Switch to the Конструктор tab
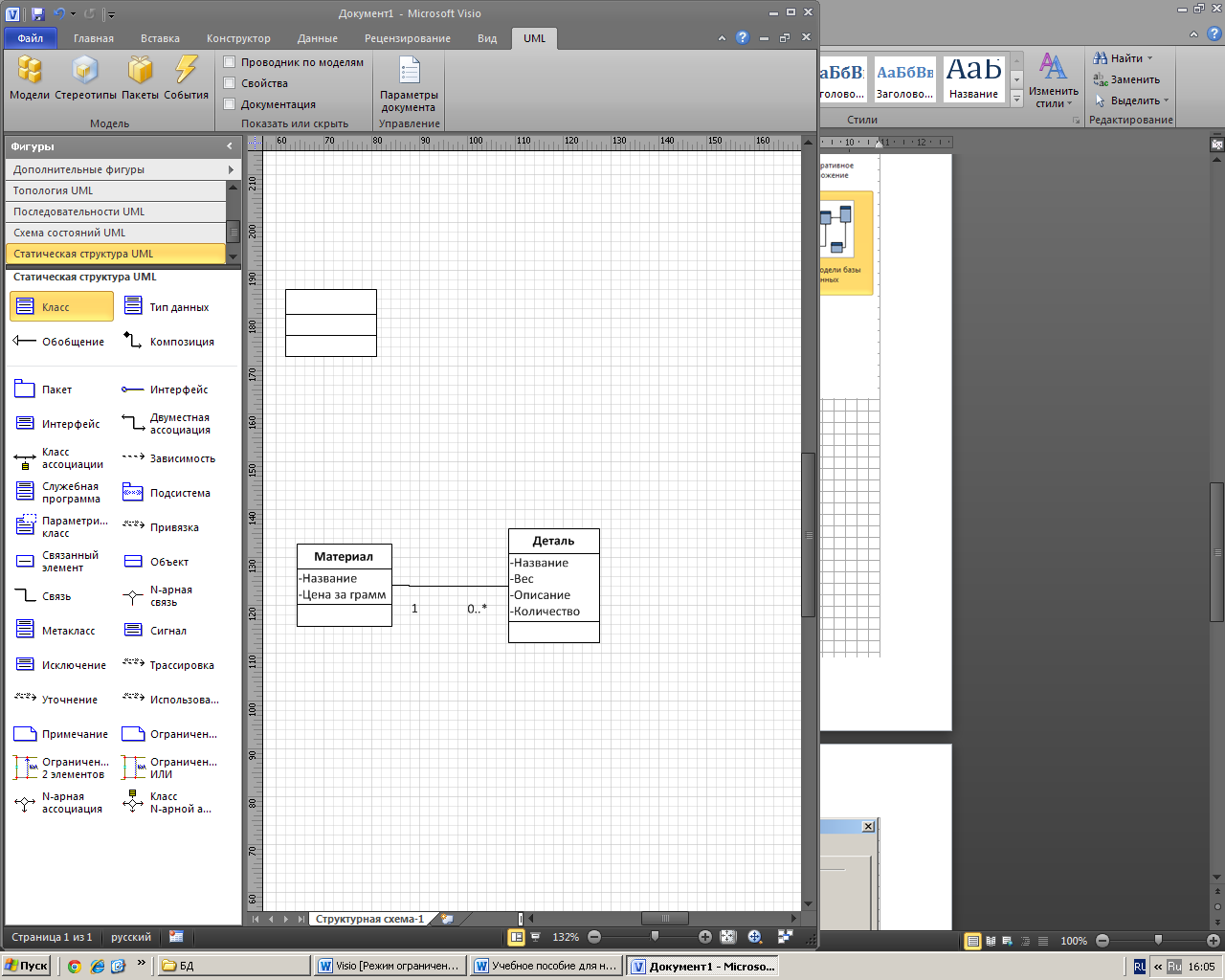This screenshot has height=980, width=1225. point(238,38)
